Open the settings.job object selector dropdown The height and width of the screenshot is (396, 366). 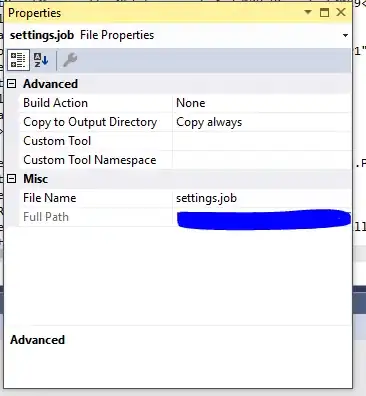[345, 35]
